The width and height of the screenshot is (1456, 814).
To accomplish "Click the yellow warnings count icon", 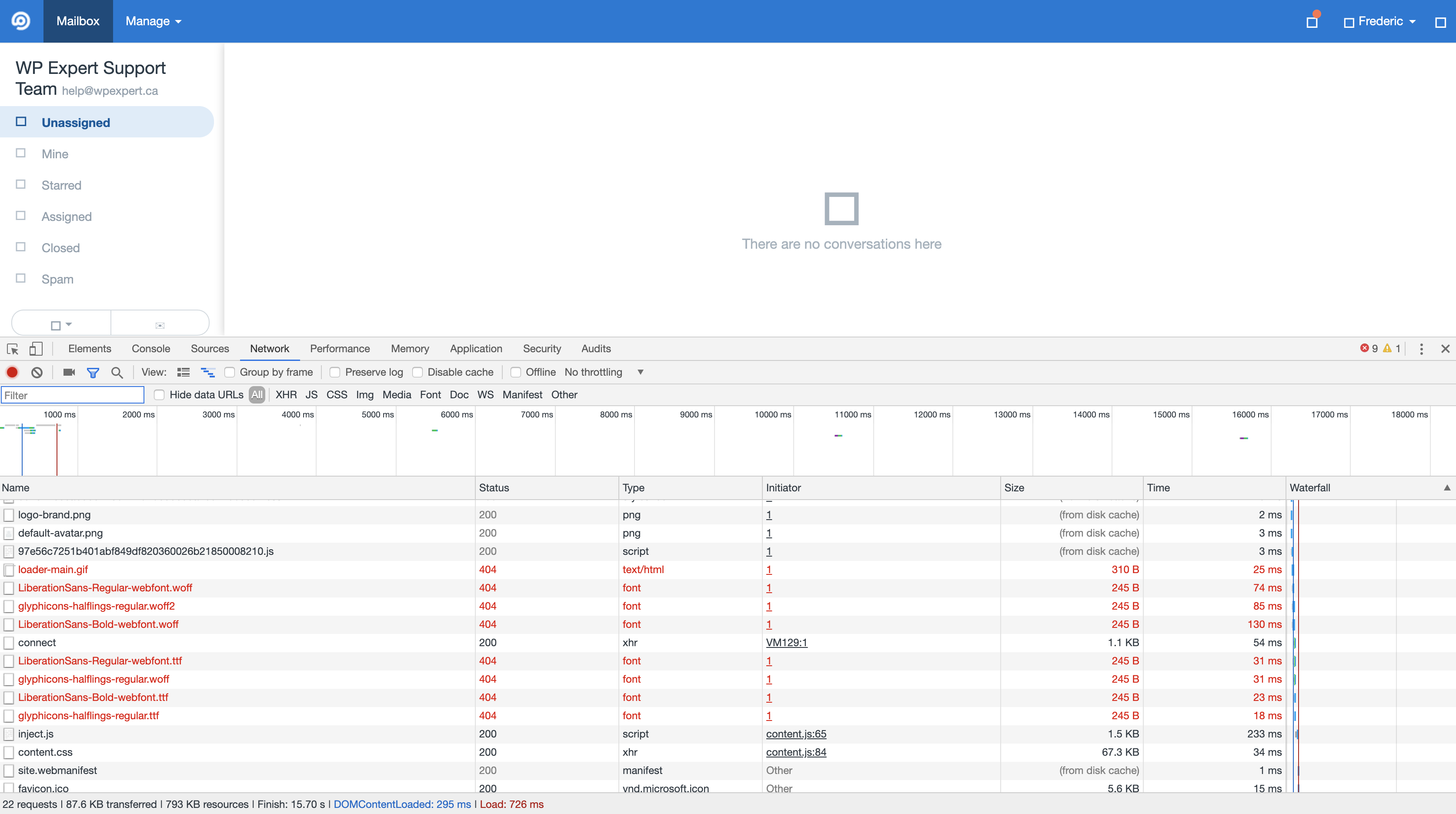I will click(x=1387, y=348).
